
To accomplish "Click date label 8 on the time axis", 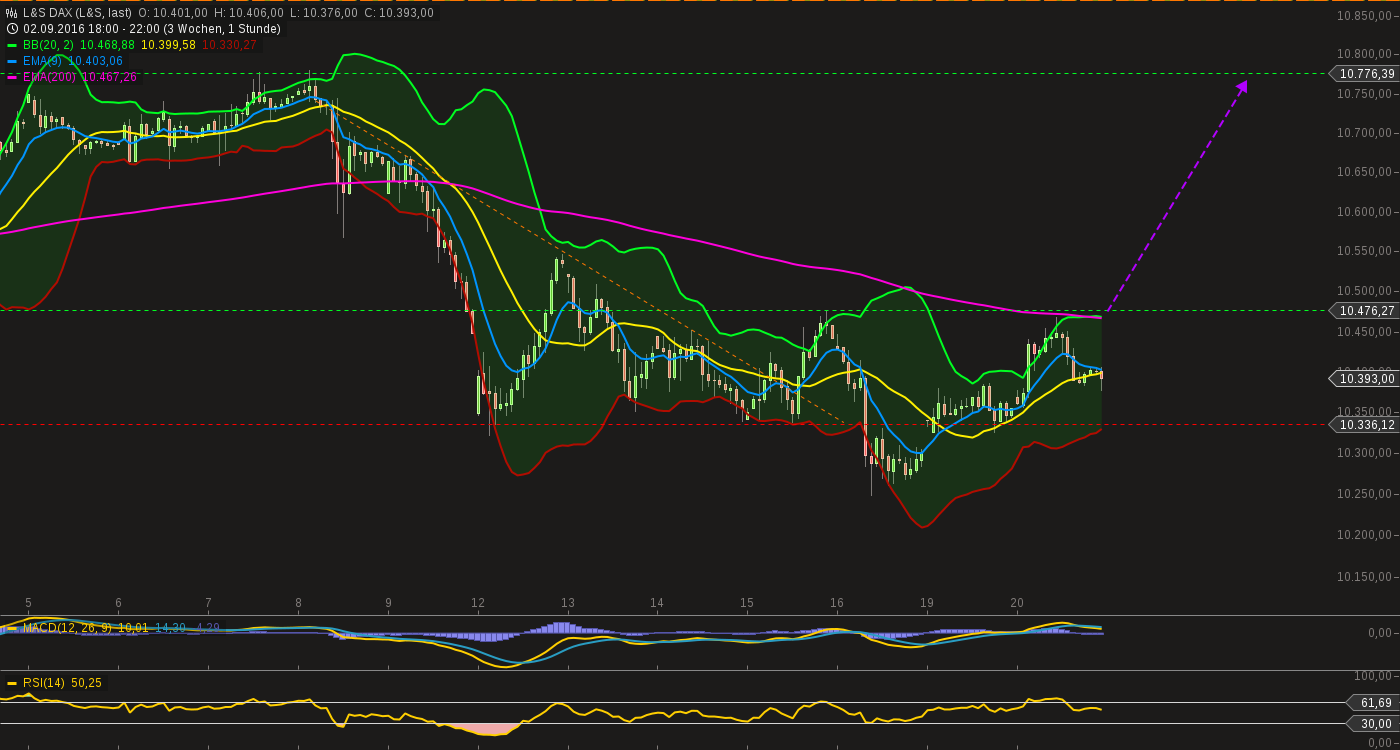I will pos(298,603).
